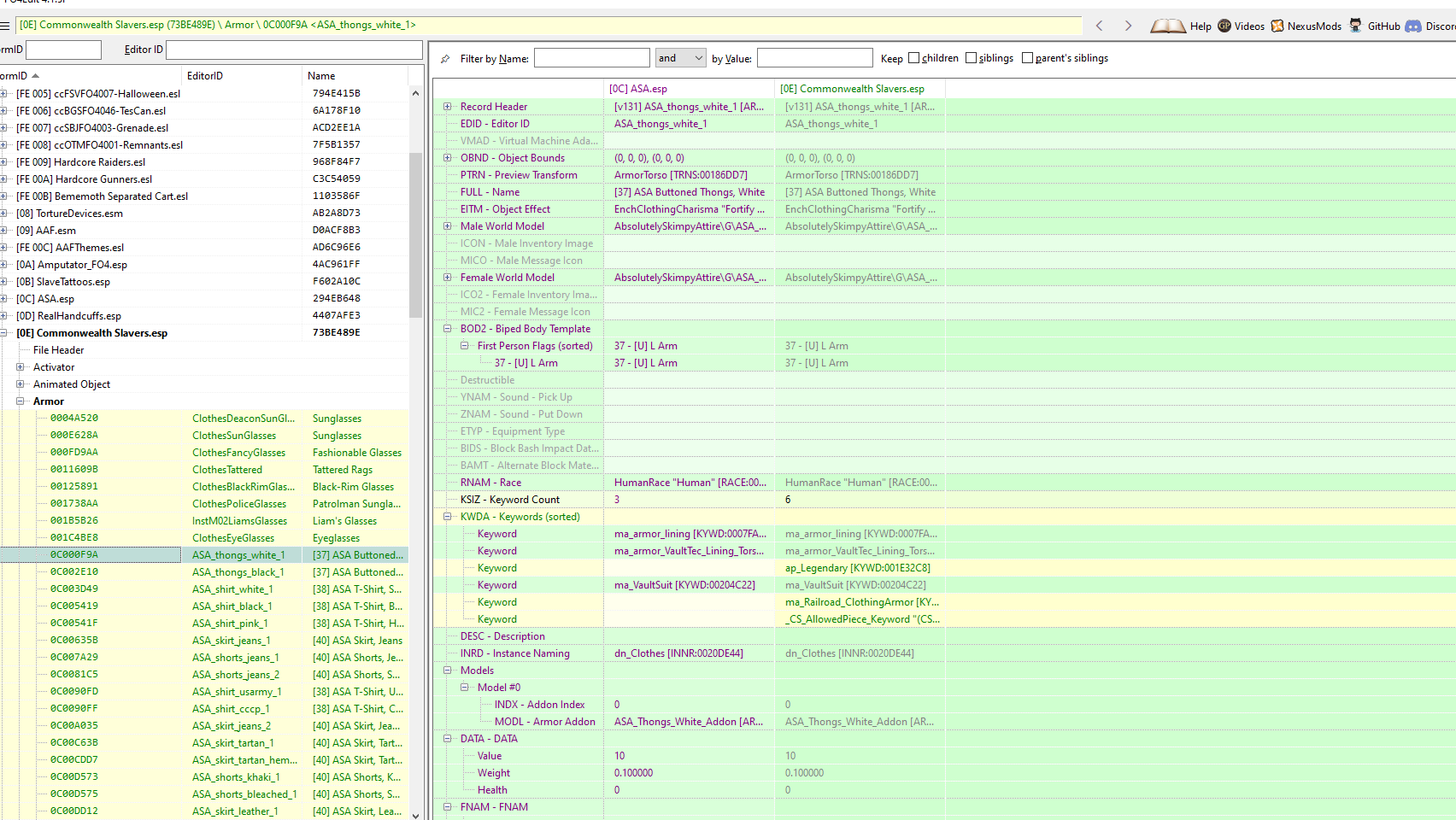This screenshot has width=1456, height=820.
Task: Open the Discord icon
Action: point(1413,26)
